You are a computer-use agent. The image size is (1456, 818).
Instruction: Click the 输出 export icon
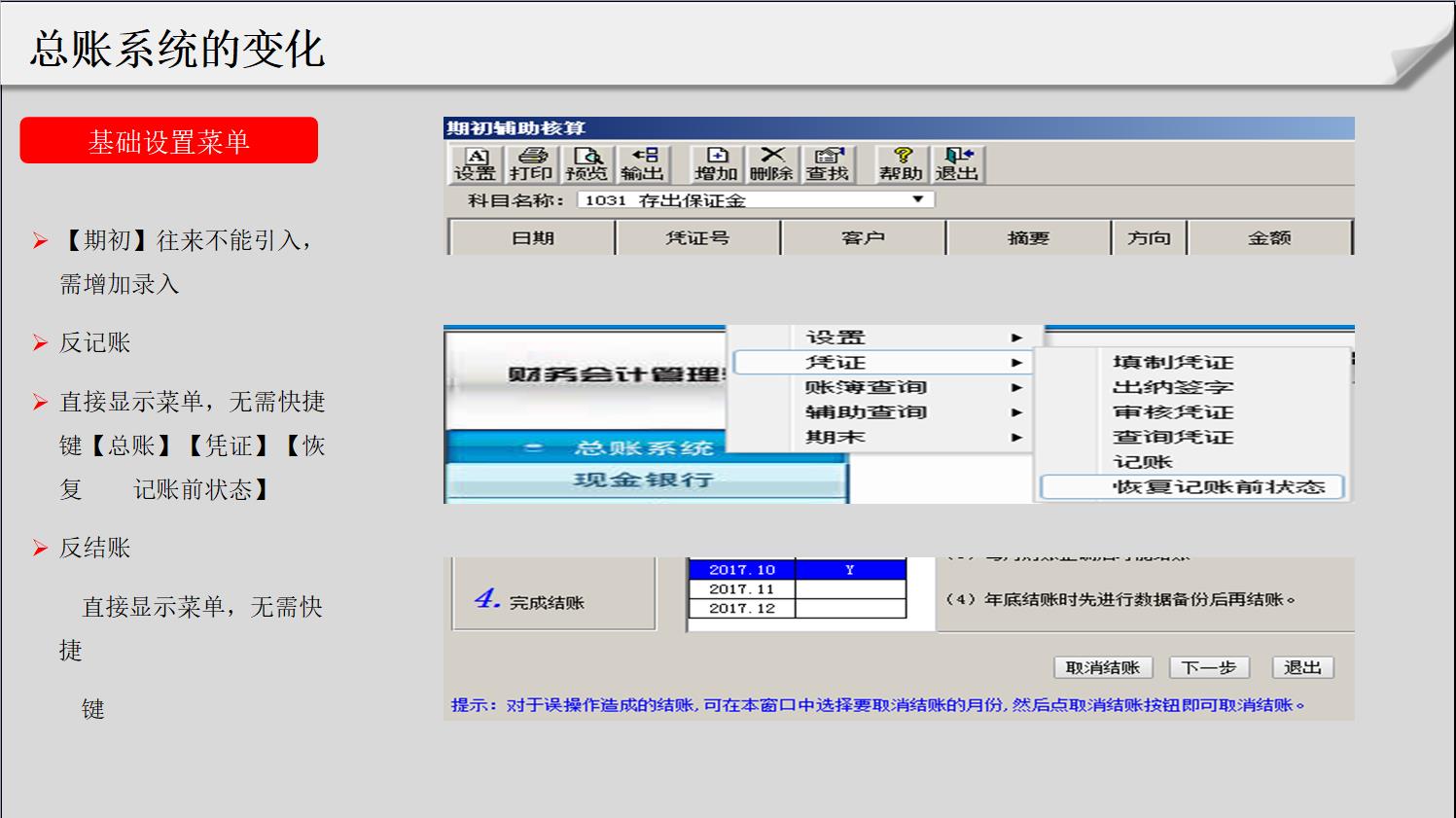pos(643,164)
